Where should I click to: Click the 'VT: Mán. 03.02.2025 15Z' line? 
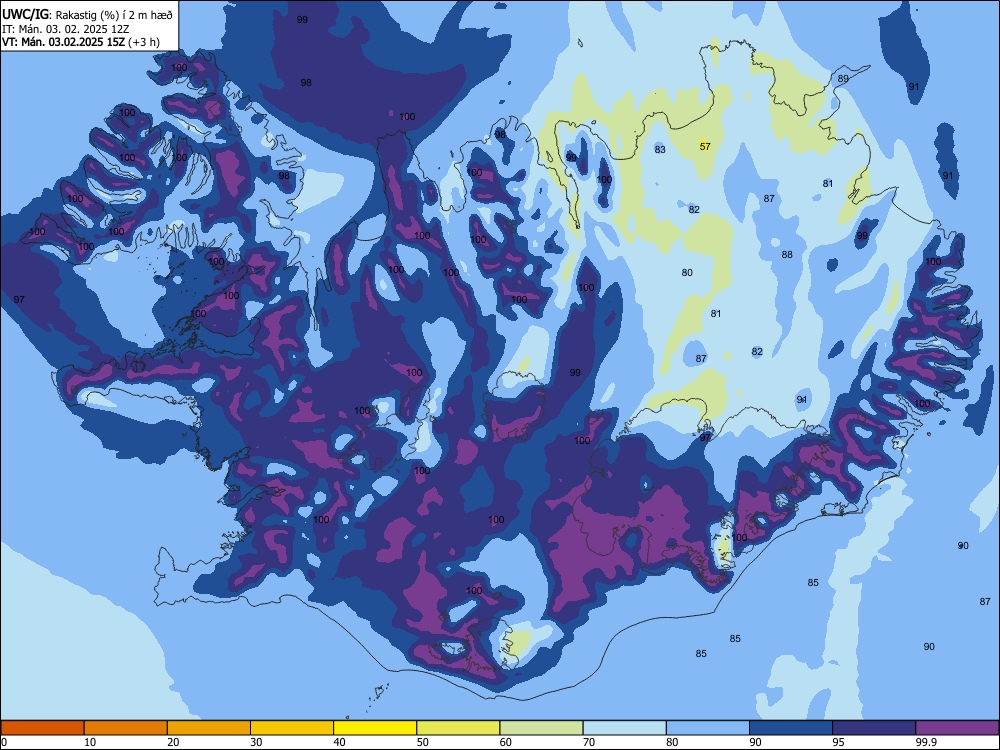pyautogui.click(x=63, y=42)
